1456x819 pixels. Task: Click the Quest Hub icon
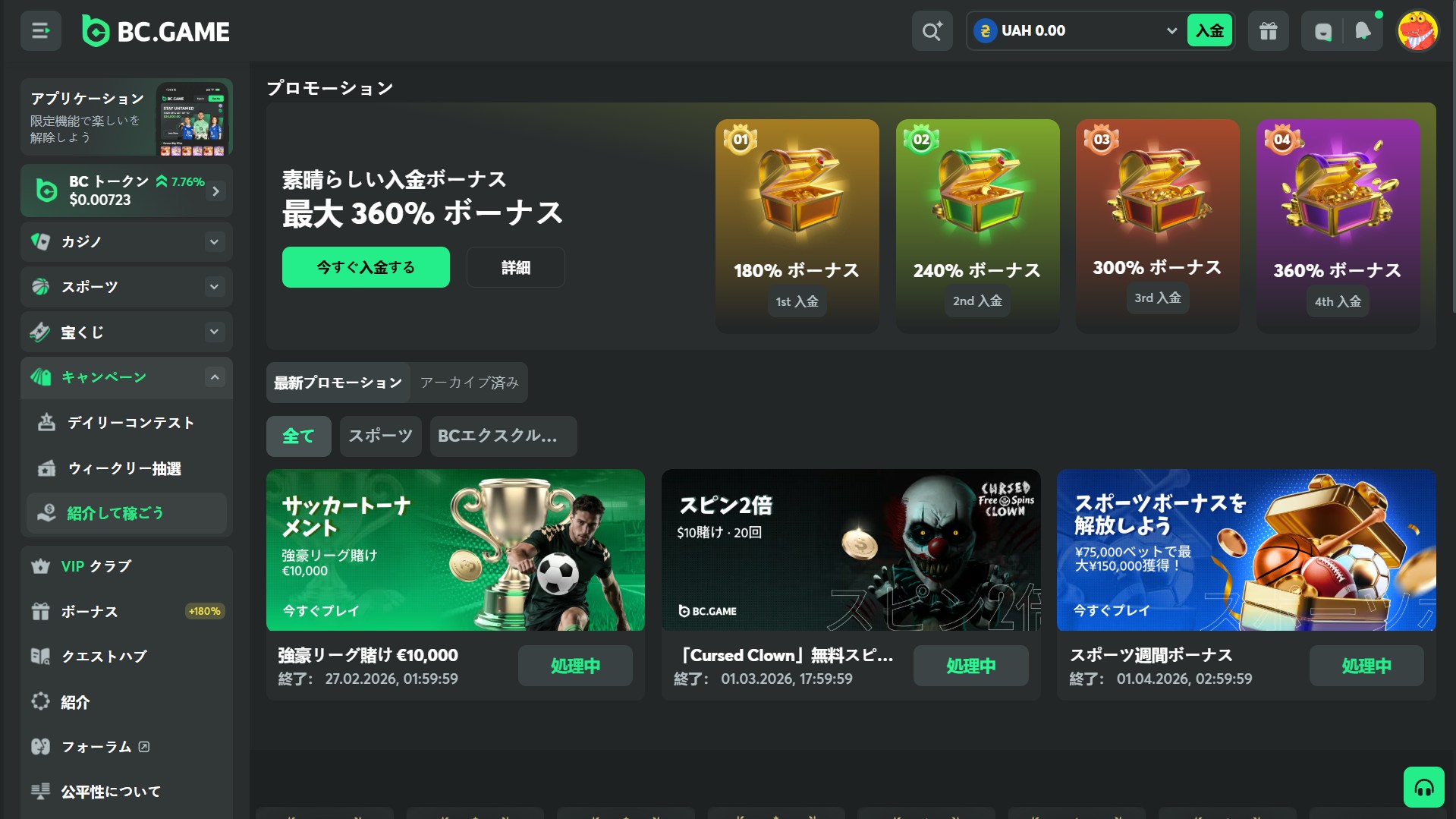click(x=40, y=657)
